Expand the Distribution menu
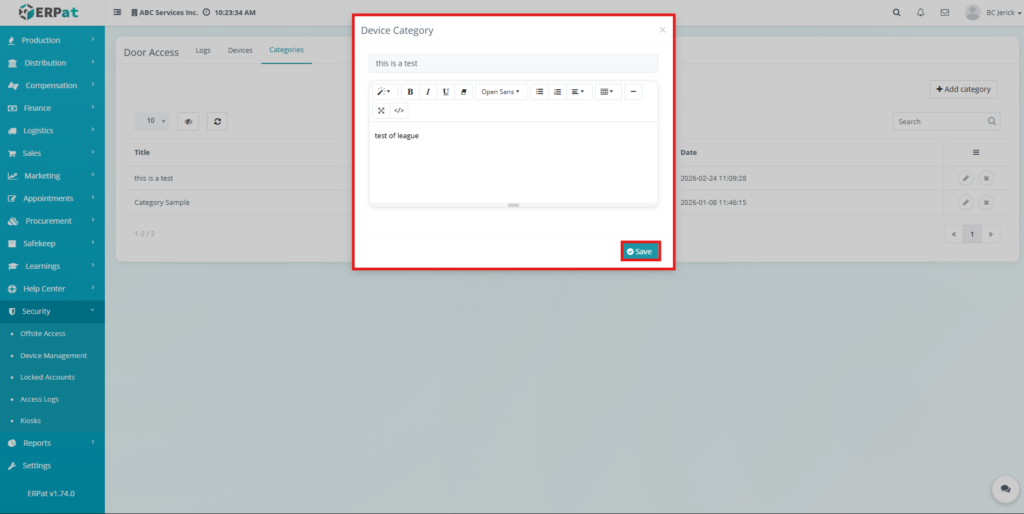Image resolution: width=1024 pixels, height=514 pixels. 52,63
